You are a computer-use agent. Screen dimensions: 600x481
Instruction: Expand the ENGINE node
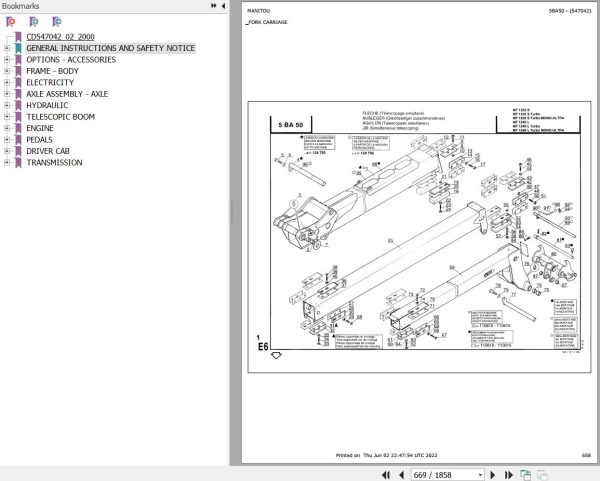7,128
